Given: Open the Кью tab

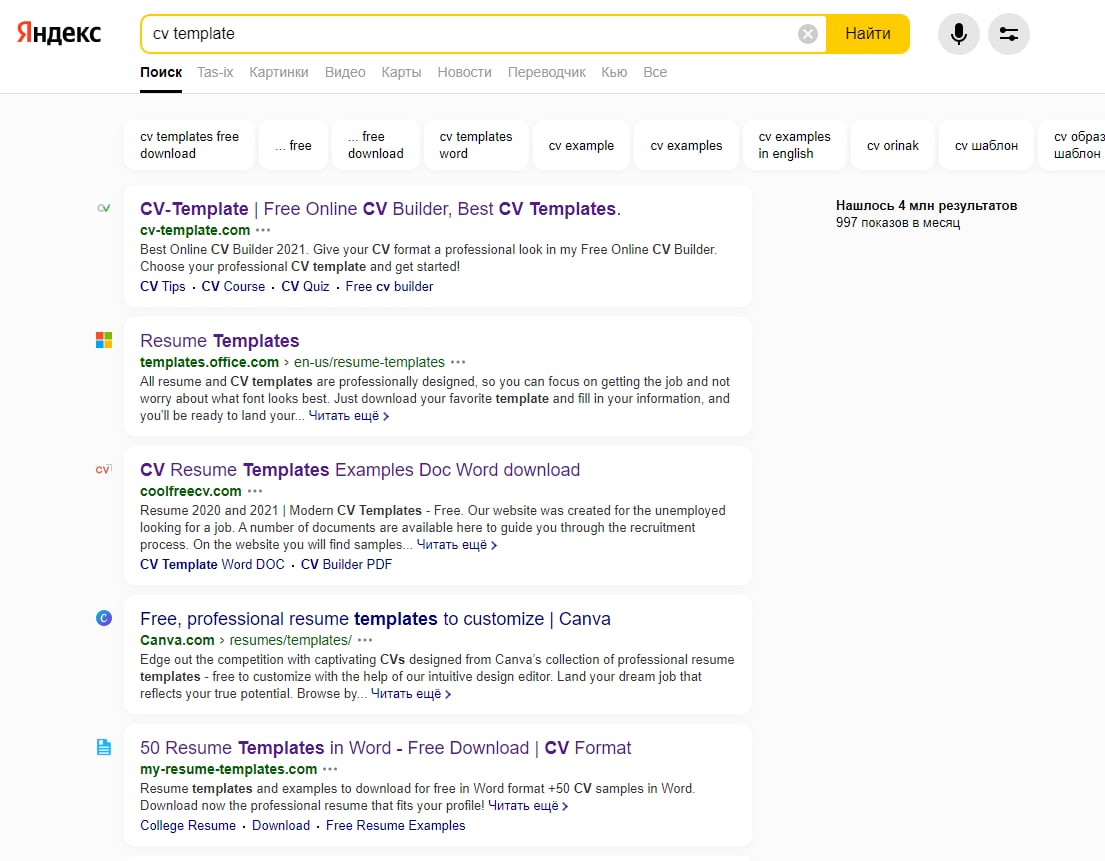Looking at the screenshot, I should tap(614, 72).
